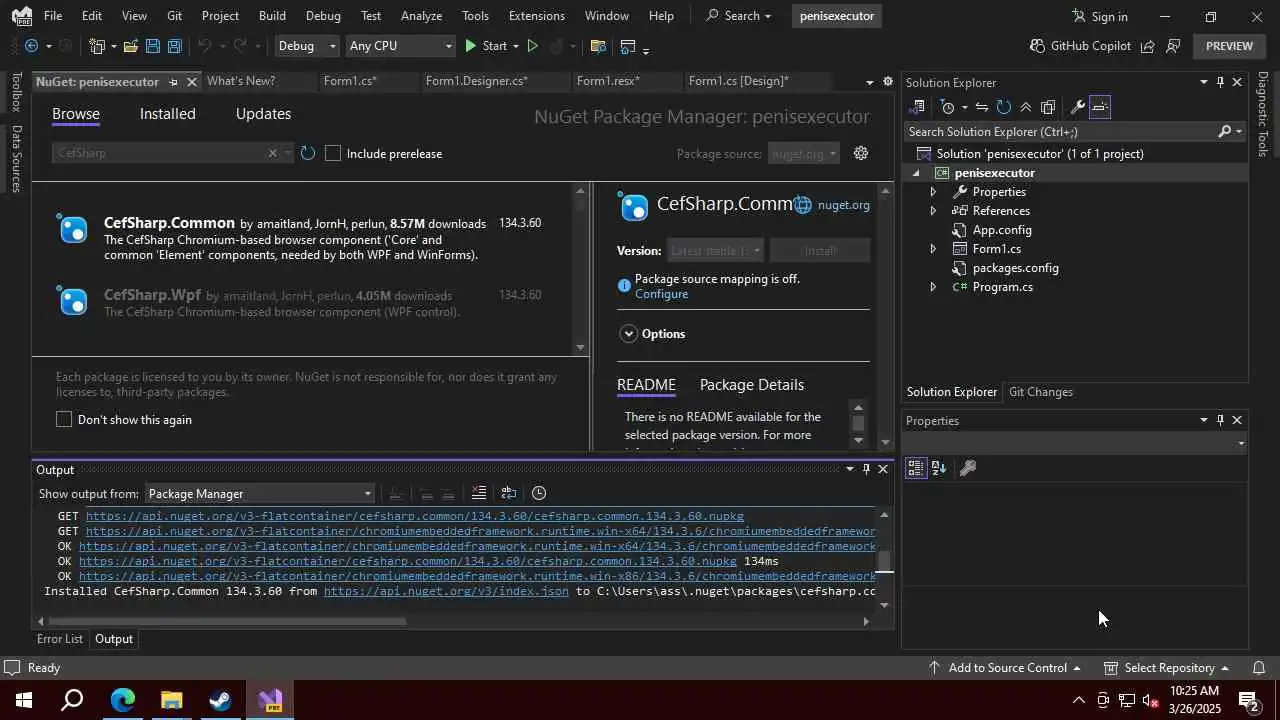Image resolution: width=1280 pixels, height=720 pixels.
Task: Click Start Without Debugging outline play icon
Action: point(532,46)
